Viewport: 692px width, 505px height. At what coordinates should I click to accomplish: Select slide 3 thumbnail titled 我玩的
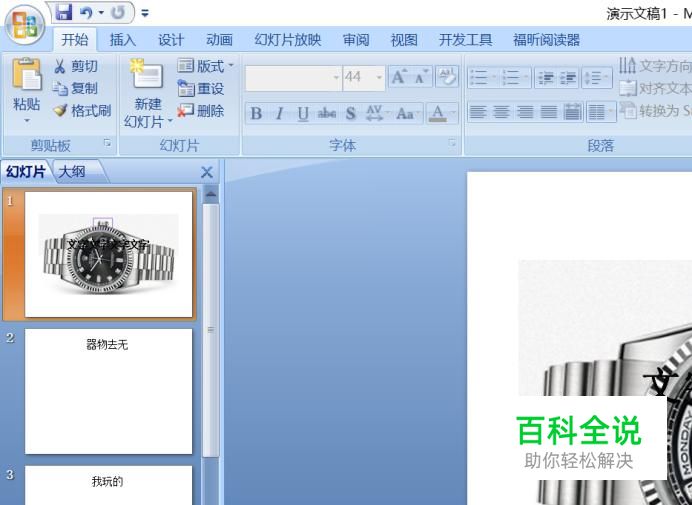tap(109, 485)
